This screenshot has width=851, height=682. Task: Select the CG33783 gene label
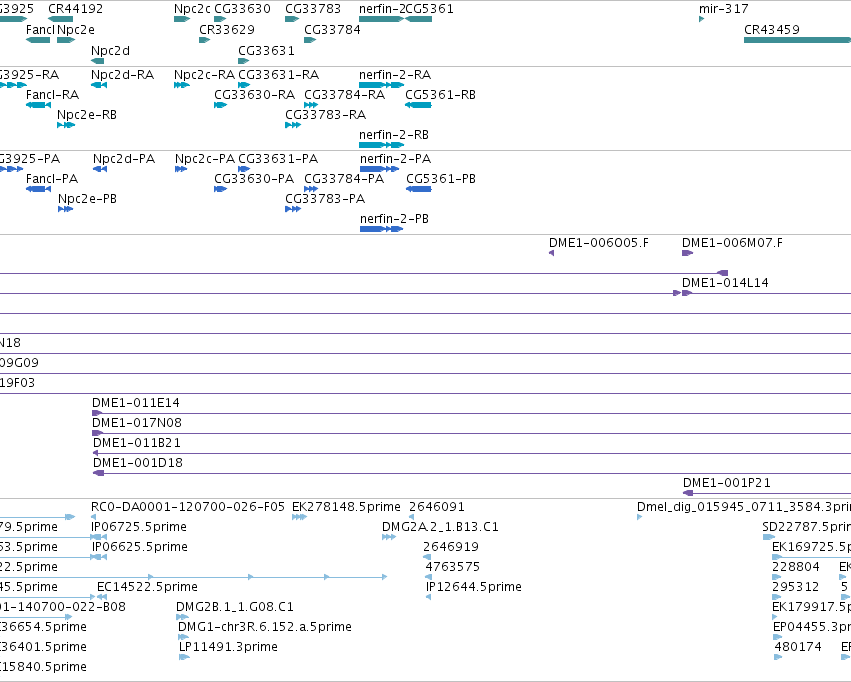(x=313, y=9)
